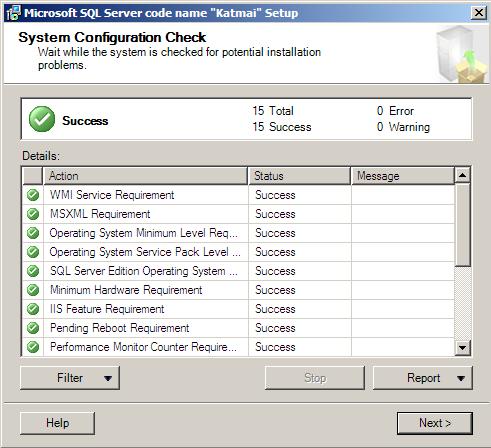Click the green check icon beside MSXML Requirement
The width and height of the screenshot is (491, 448).
click(x=33, y=214)
